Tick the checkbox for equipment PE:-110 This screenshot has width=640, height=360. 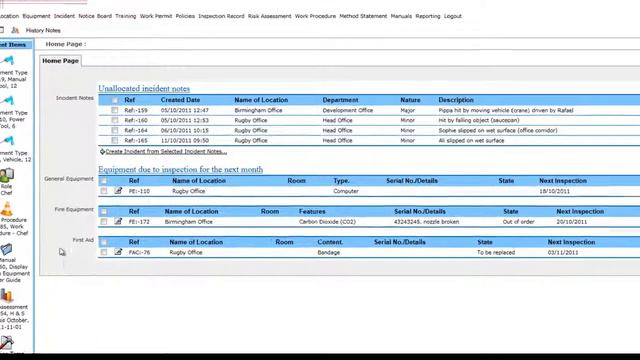pyautogui.click(x=104, y=191)
